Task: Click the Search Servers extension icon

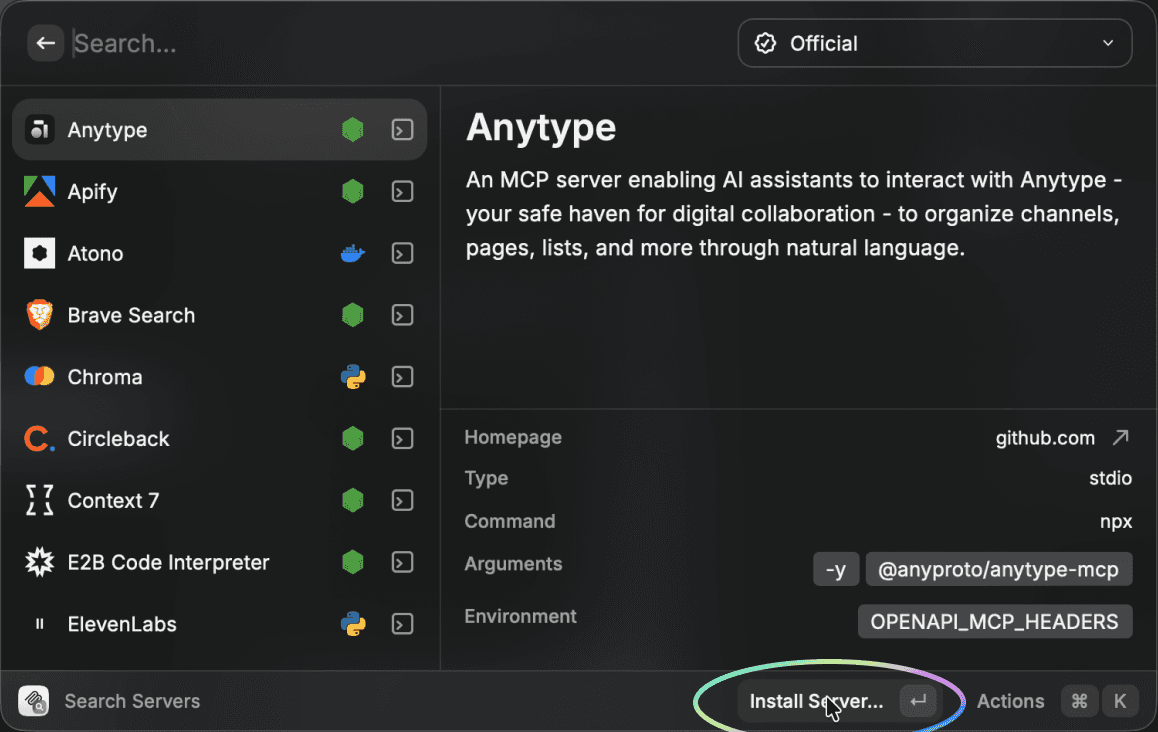Action: [x=34, y=701]
